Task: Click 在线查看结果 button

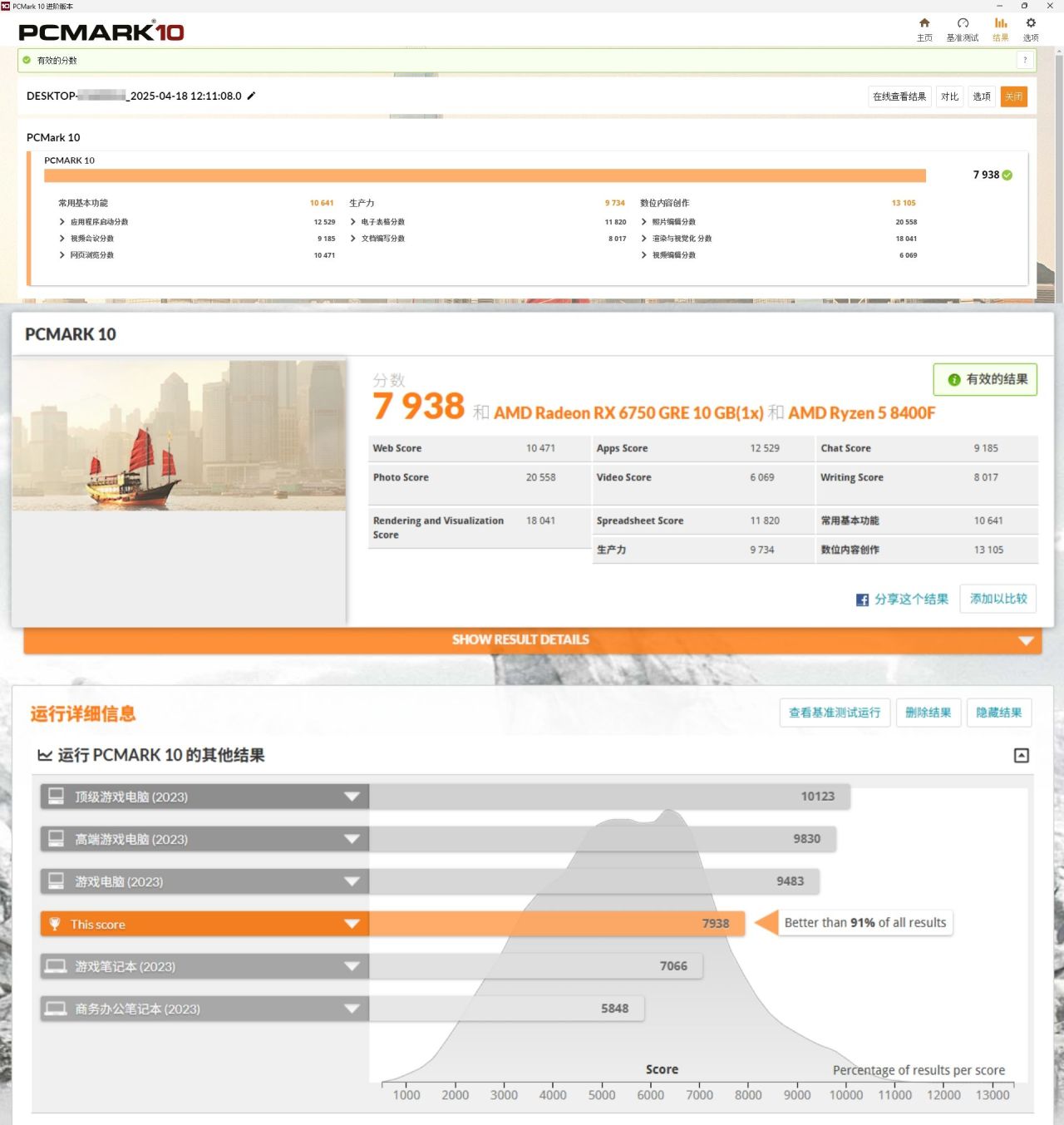Action: coord(899,96)
